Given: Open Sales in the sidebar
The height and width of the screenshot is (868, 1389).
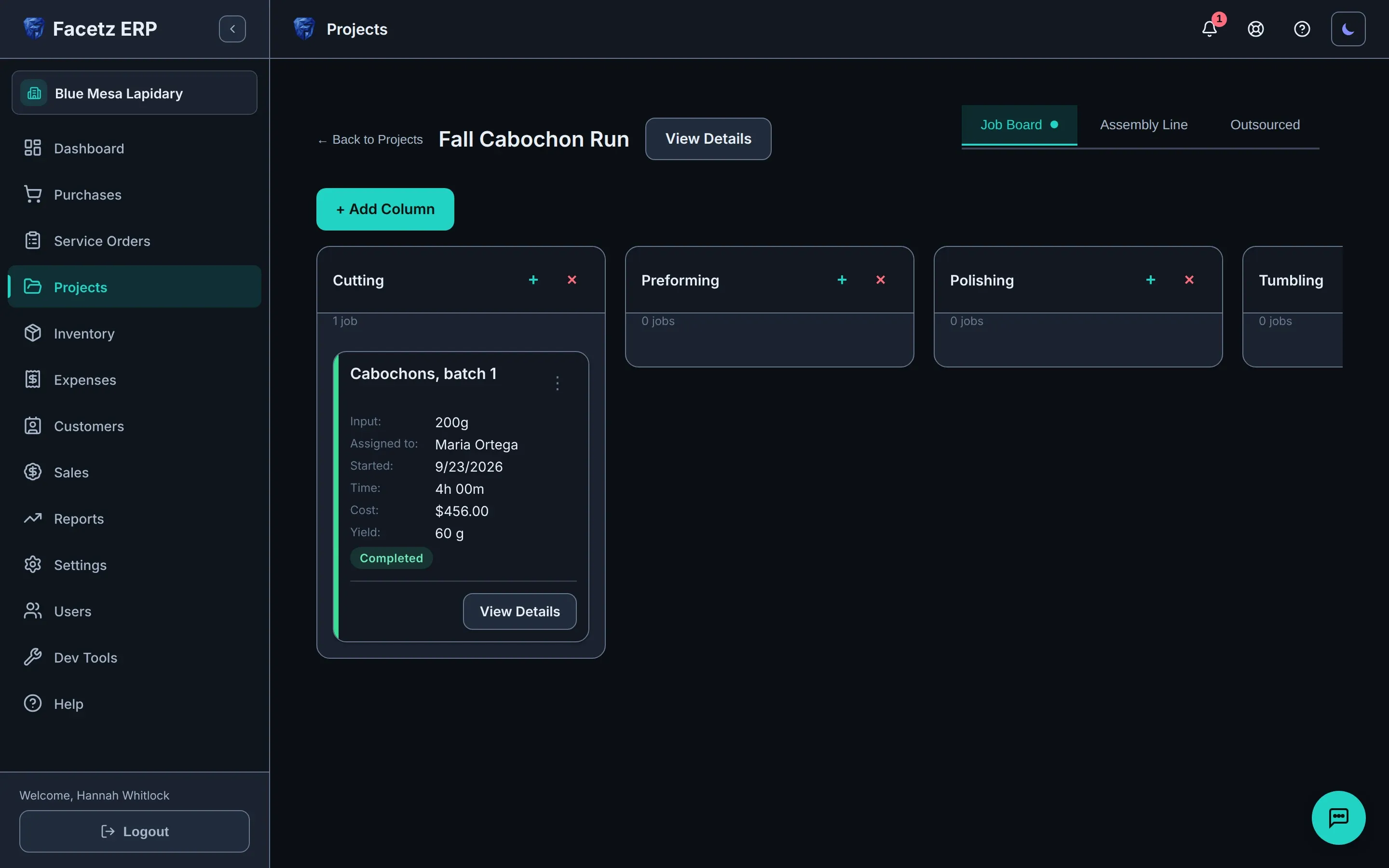Looking at the screenshot, I should (x=134, y=472).
